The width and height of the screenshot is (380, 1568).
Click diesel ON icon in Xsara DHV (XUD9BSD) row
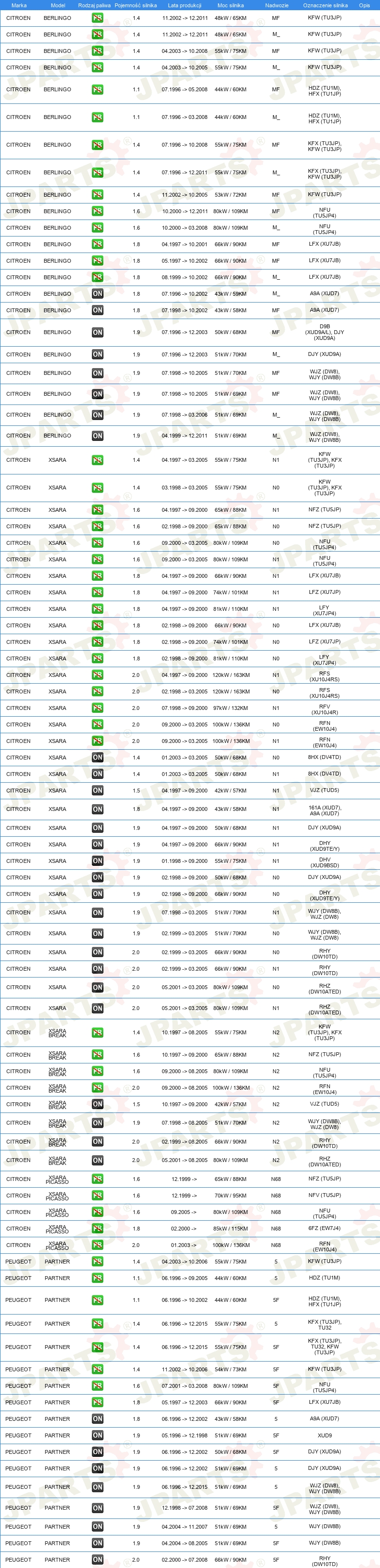click(x=98, y=860)
